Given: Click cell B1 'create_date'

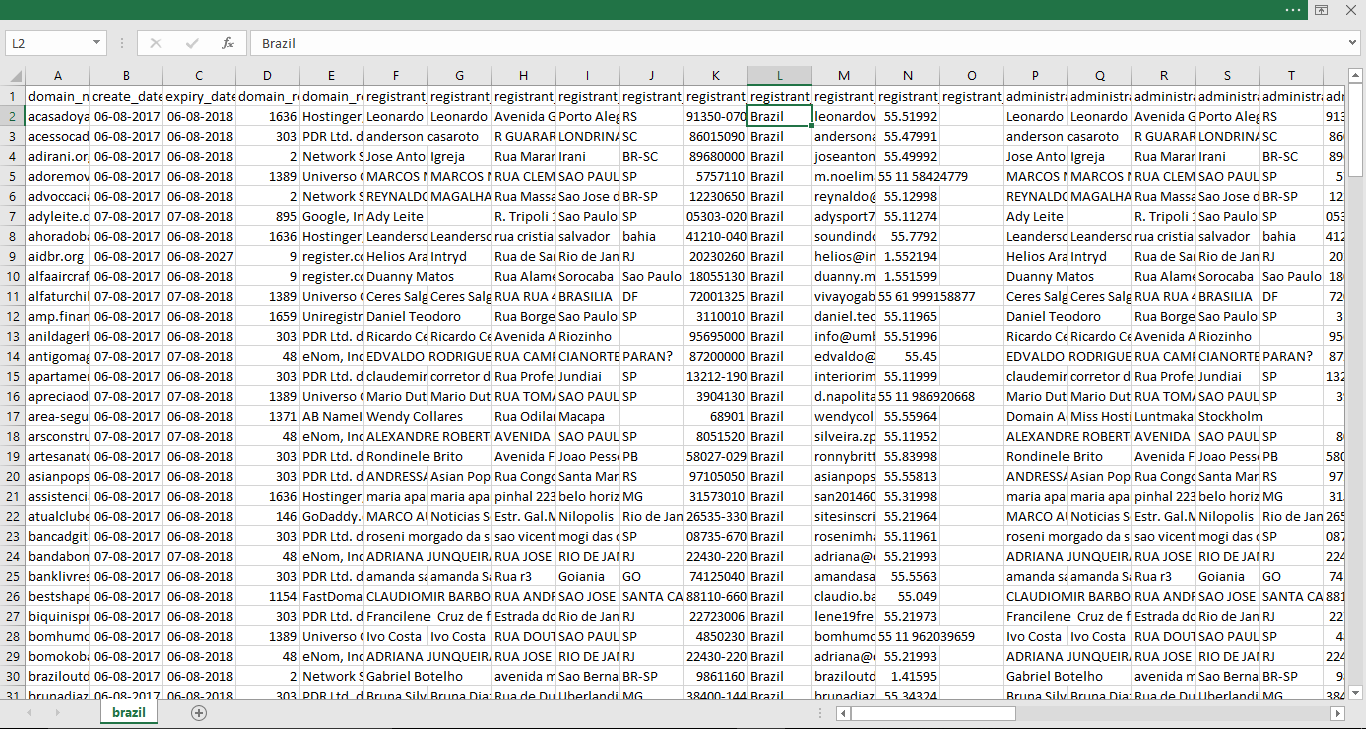Looking at the screenshot, I should (126, 96).
